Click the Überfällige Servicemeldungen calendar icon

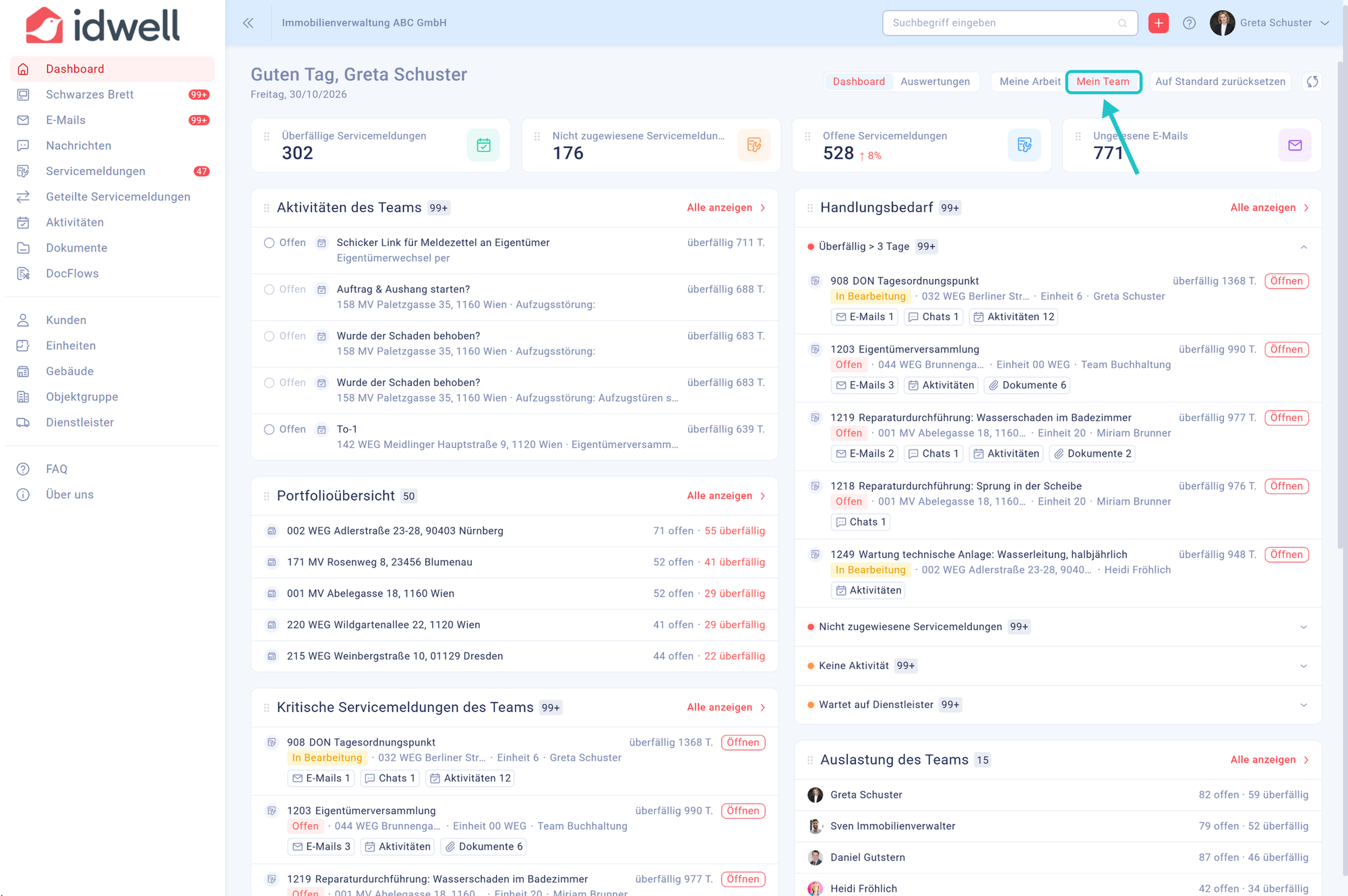[x=483, y=145]
